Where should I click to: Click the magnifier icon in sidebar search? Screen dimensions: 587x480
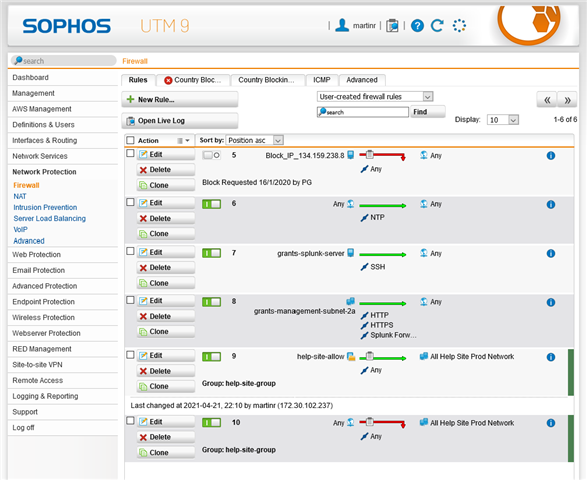click(x=18, y=60)
